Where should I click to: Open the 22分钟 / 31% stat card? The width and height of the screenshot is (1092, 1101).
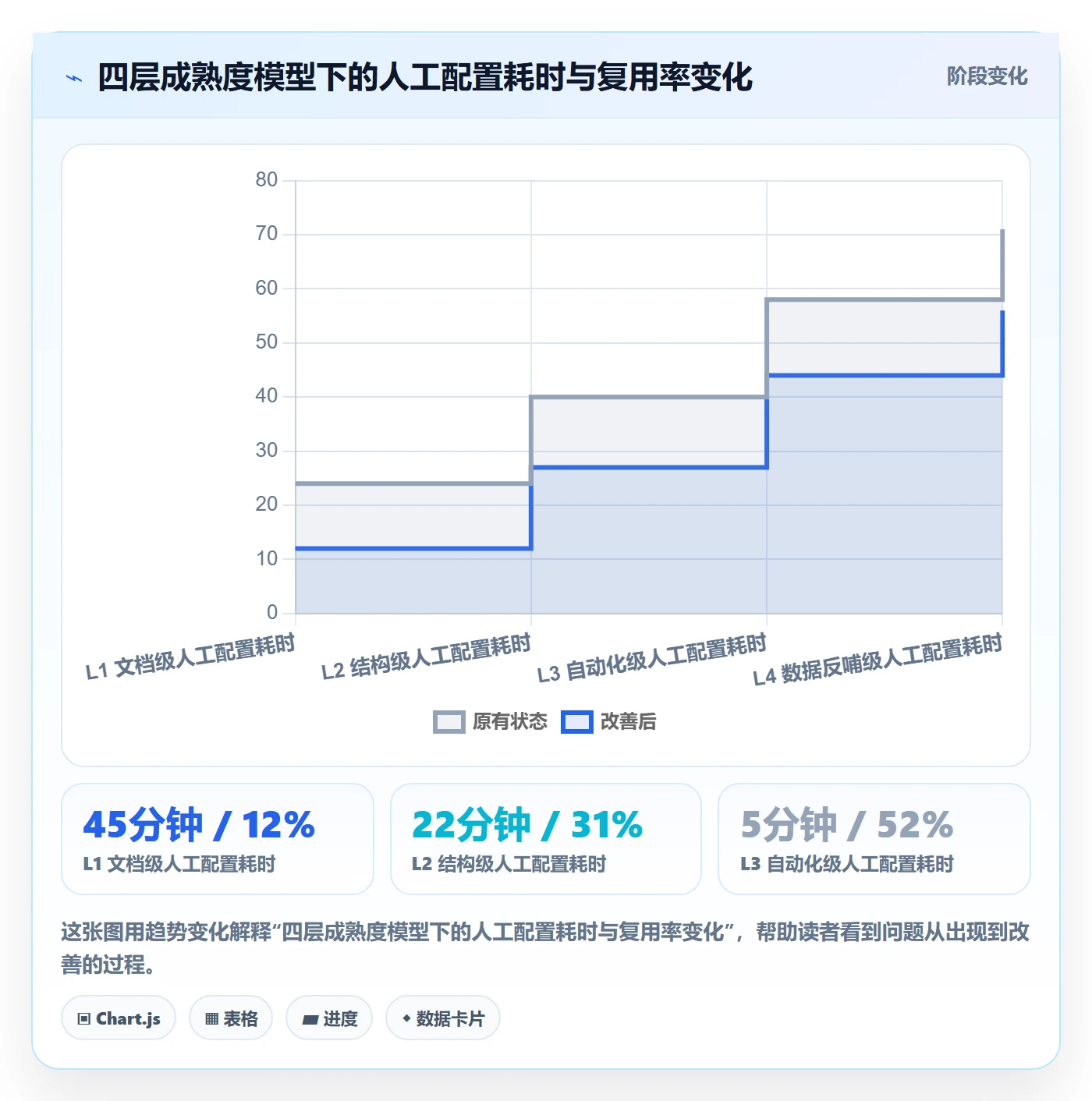point(546,839)
